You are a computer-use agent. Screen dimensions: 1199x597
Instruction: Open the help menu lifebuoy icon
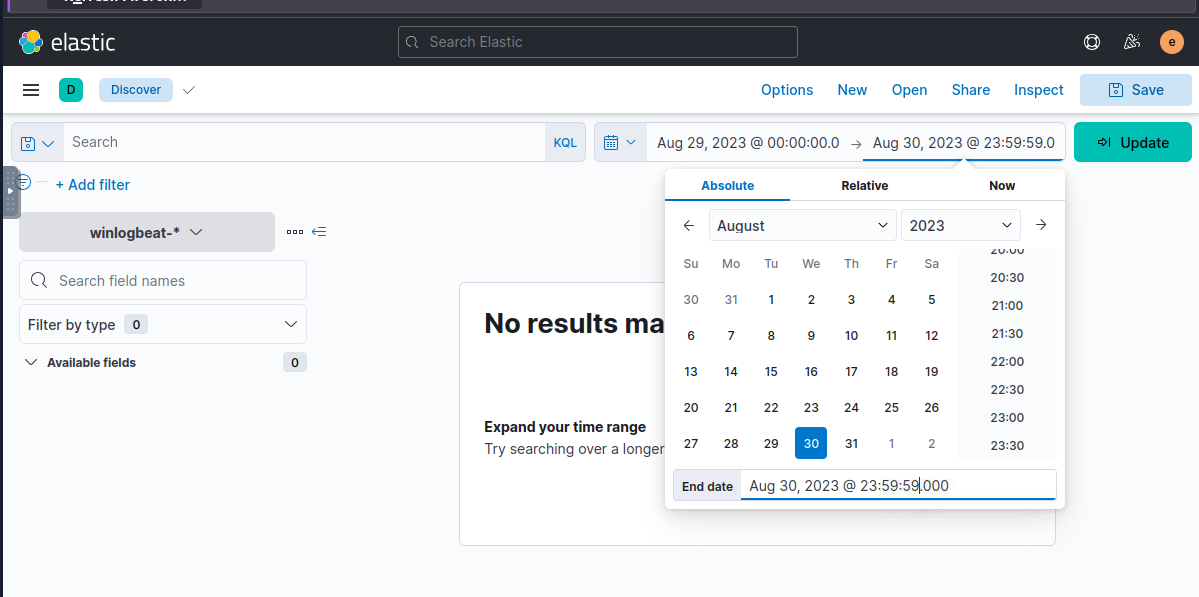click(1092, 42)
